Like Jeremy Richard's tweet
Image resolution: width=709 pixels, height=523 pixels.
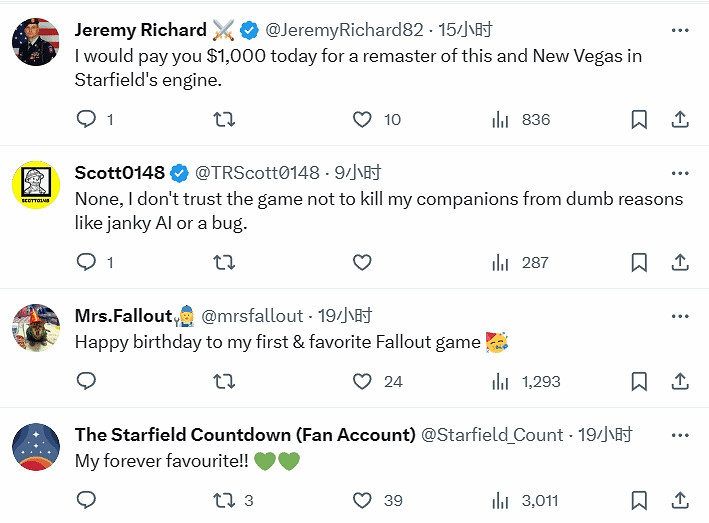[363, 119]
